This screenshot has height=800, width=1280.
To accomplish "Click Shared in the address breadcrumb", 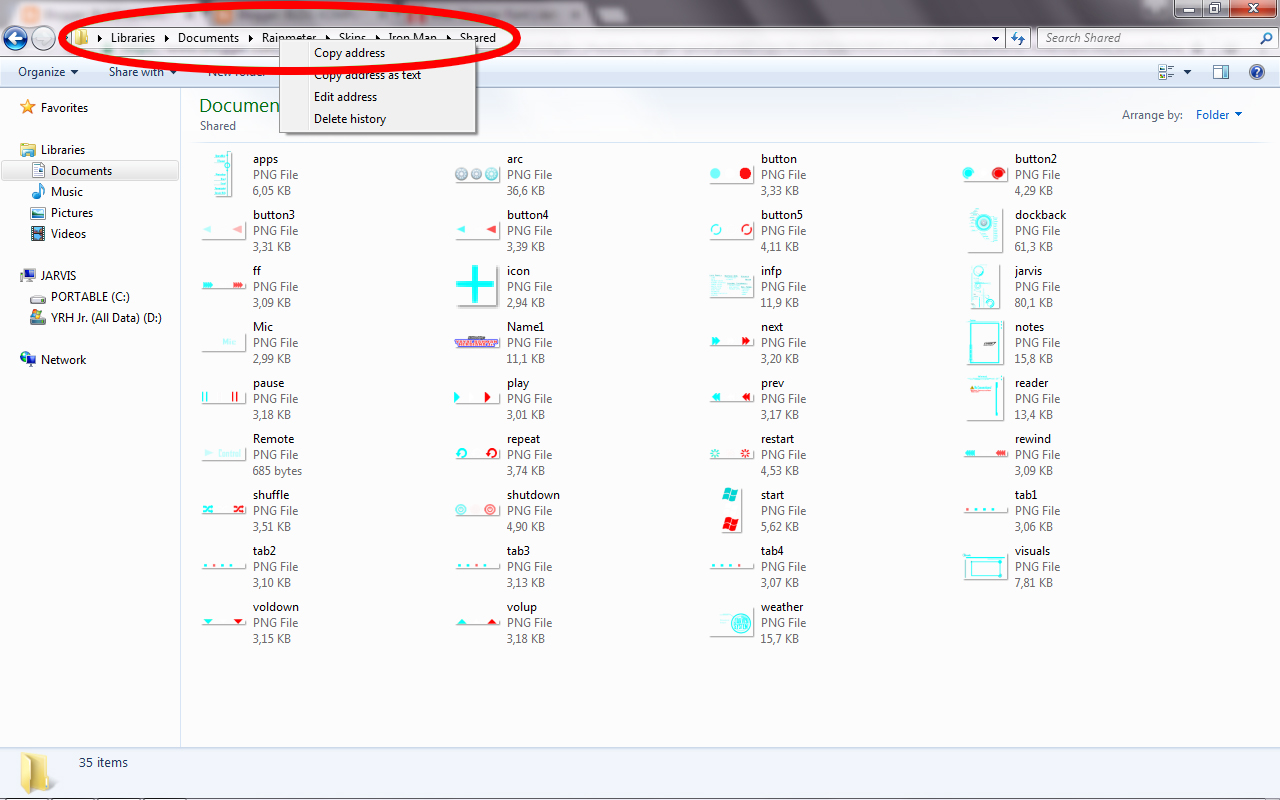I will [478, 38].
